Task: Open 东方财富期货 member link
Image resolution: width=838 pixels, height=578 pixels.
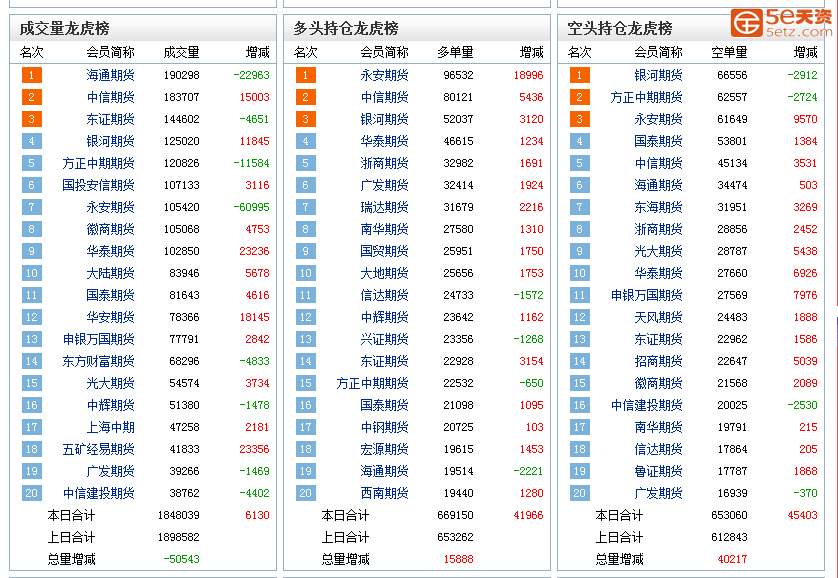Action: coord(98,361)
